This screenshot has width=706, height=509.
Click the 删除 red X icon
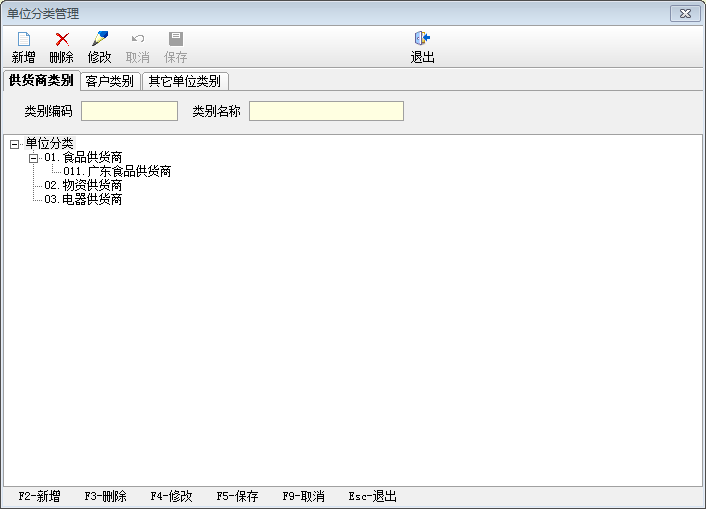tap(62, 39)
